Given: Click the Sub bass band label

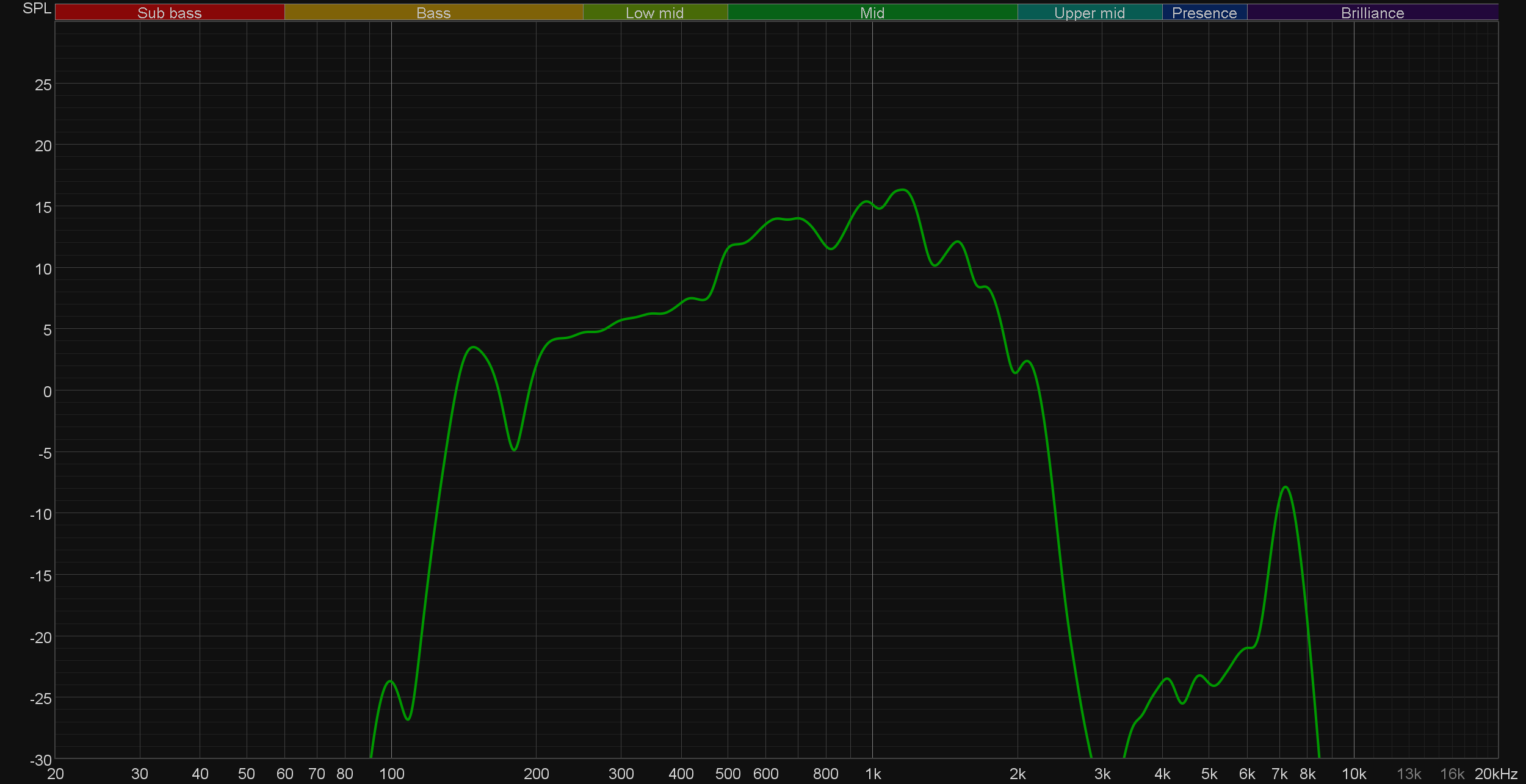Looking at the screenshot, I should click(x=169, y=13).
